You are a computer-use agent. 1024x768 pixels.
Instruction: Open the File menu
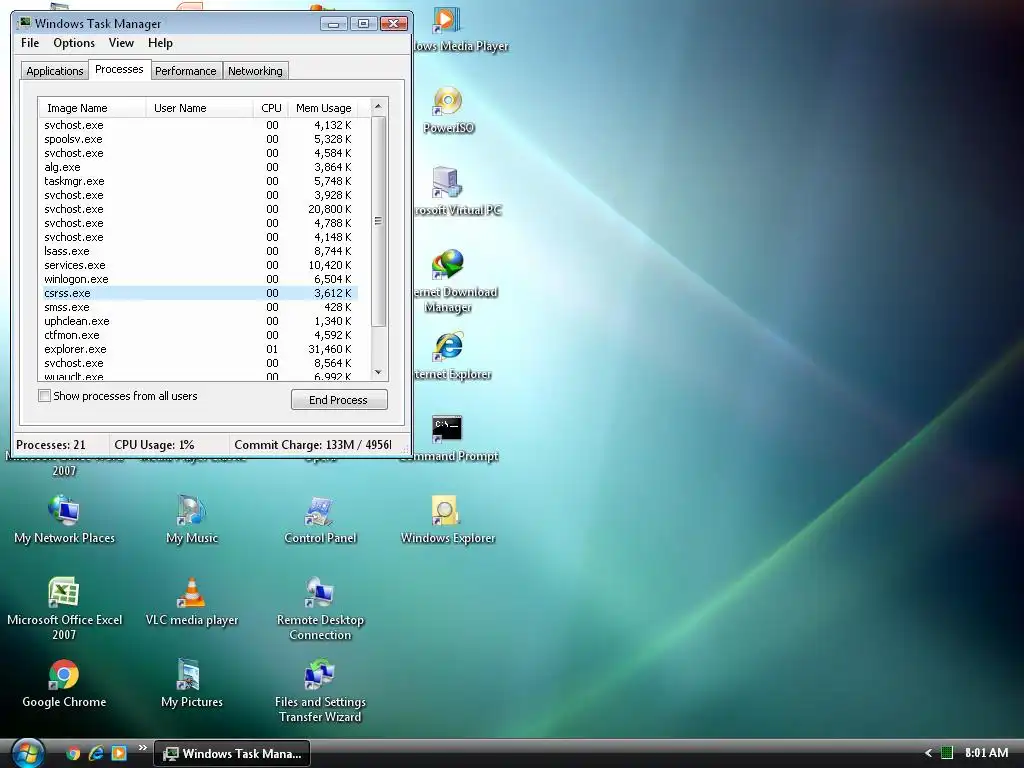click(x=30, y=43)
